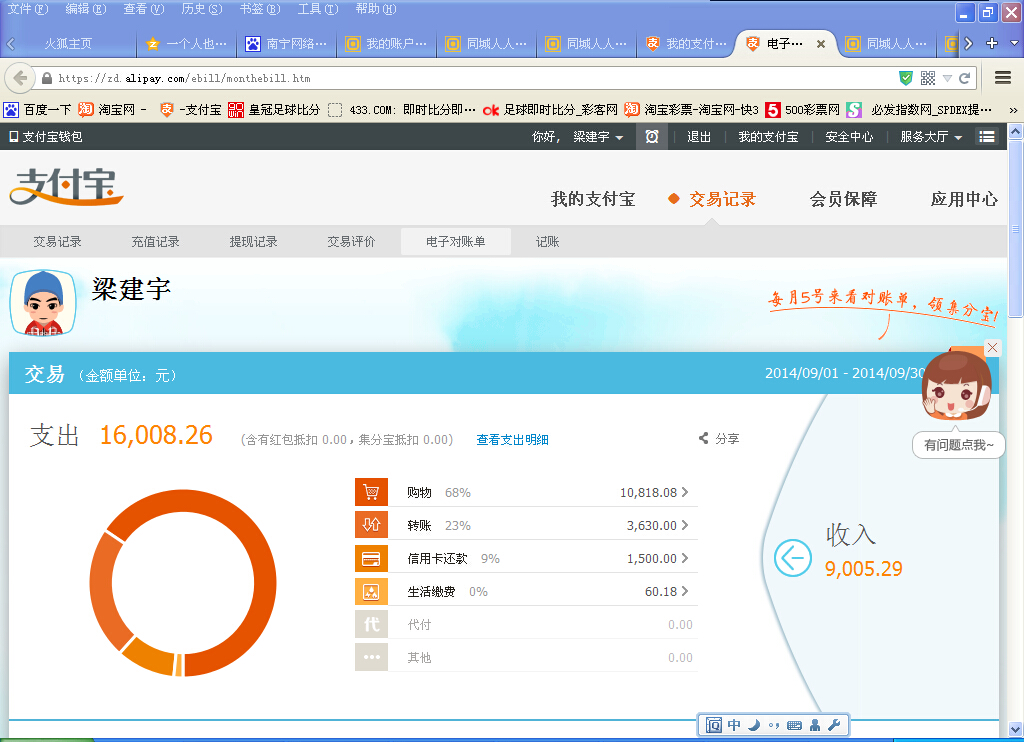The image size is (1024, 742).
Task: Click the 生活缴费 utility payment icon
Action: [x=371, y=592]
